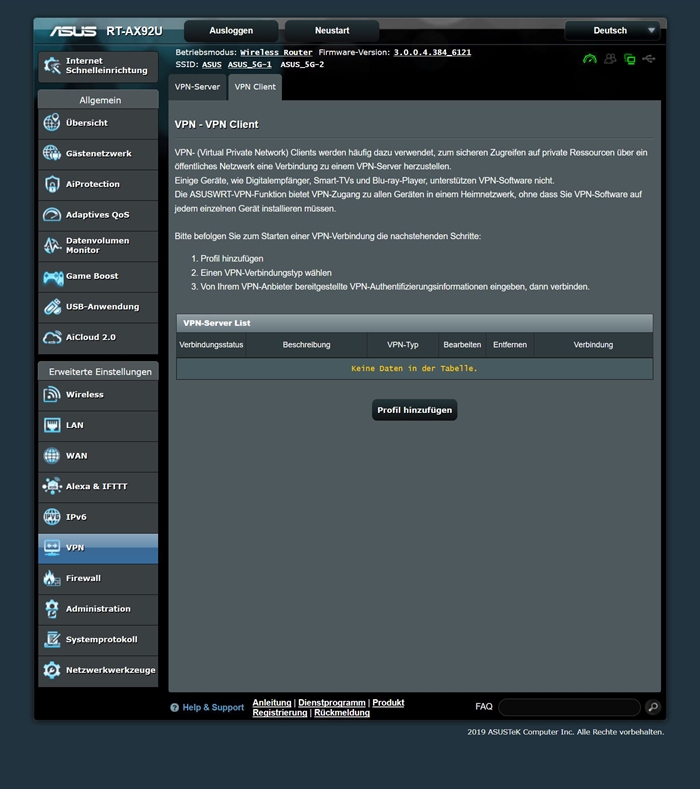The height and width of the screenshot is (789, 700).
Task: Click the AiCloud 2.0 cloud icon
Action: point(52,337)
